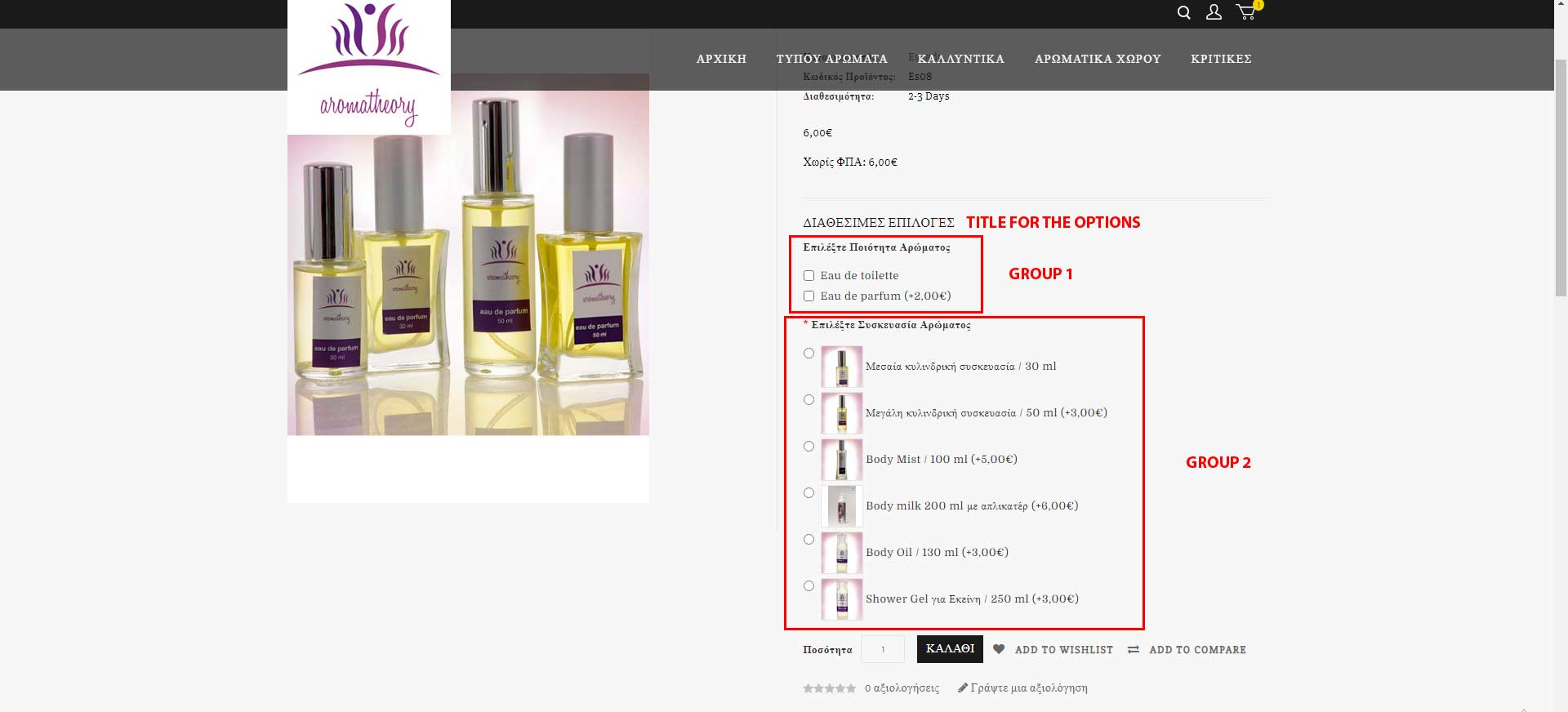Open the shopping cart icon
1568x712 pixels.
pyautogui.click(x=1246, y=11)
